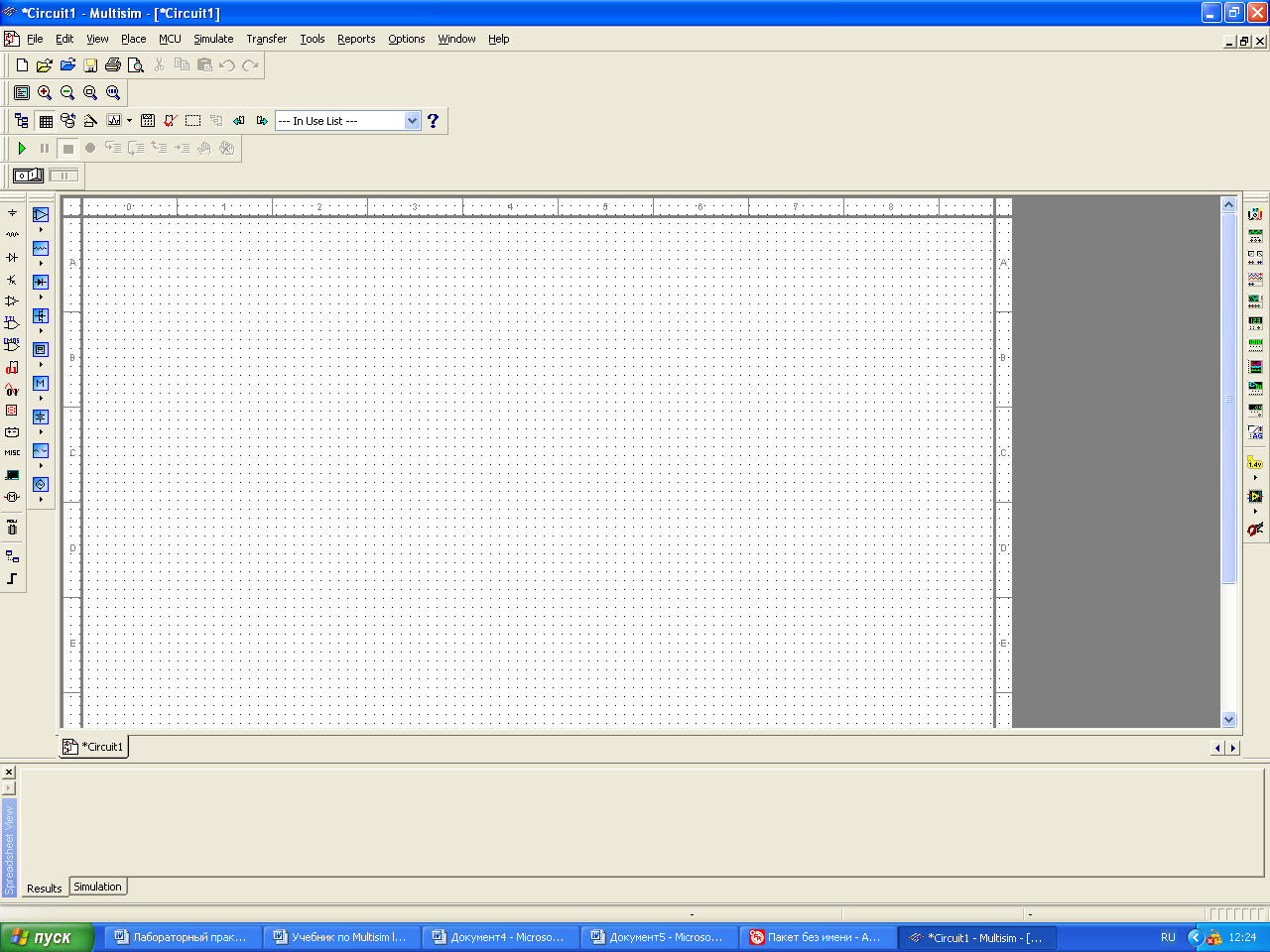Place a TTL component
Screen dimensions: 1270x952
12,322
